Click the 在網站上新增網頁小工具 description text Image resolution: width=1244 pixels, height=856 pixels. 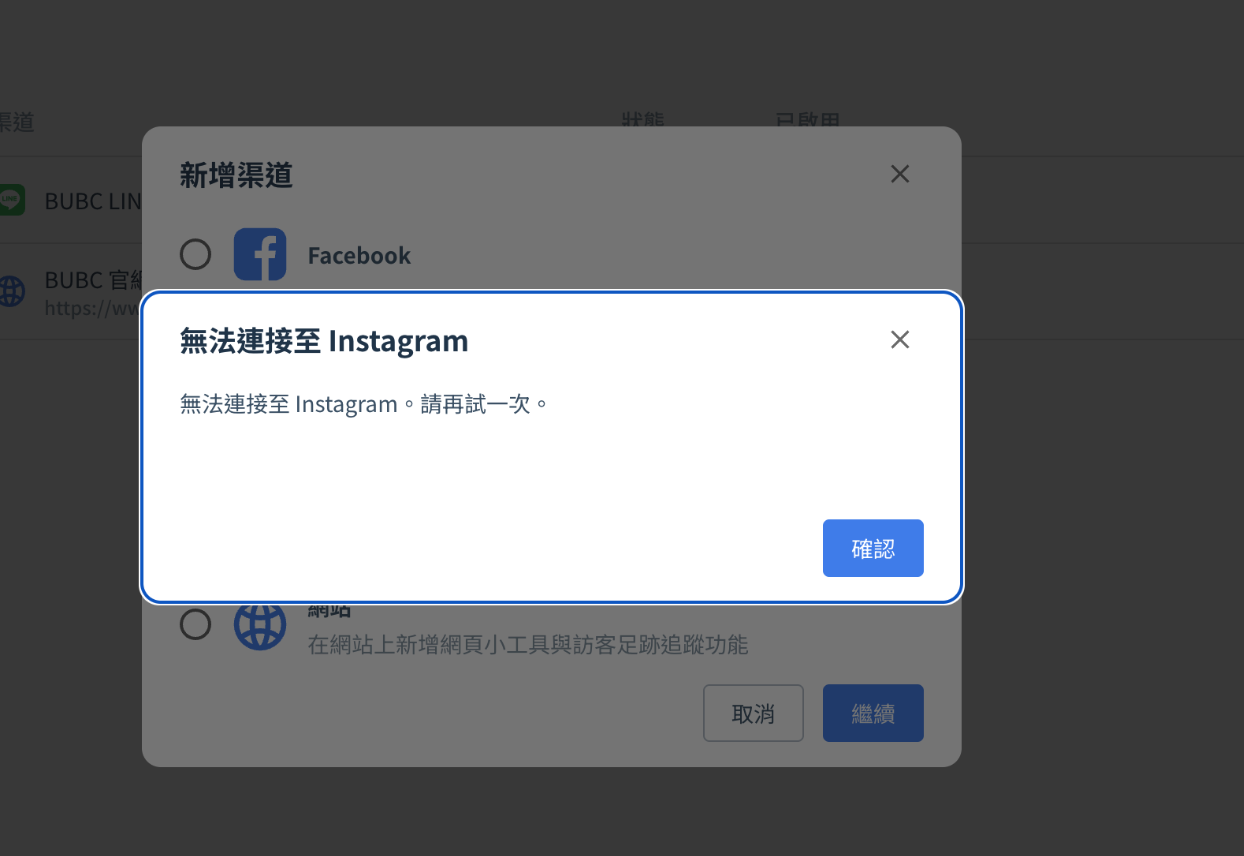(528, 644)
